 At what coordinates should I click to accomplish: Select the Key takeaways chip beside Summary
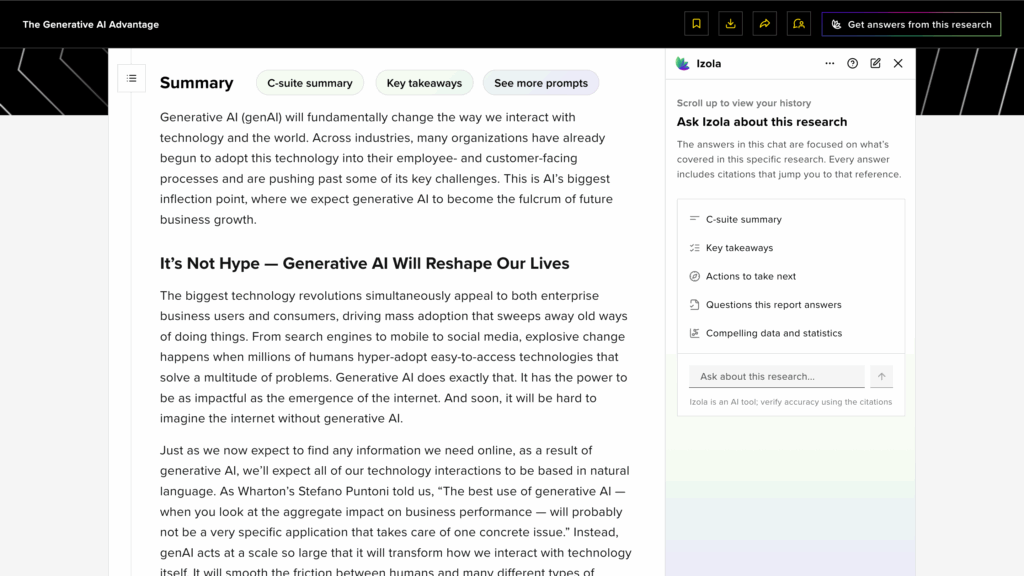(x=424, y=83)
